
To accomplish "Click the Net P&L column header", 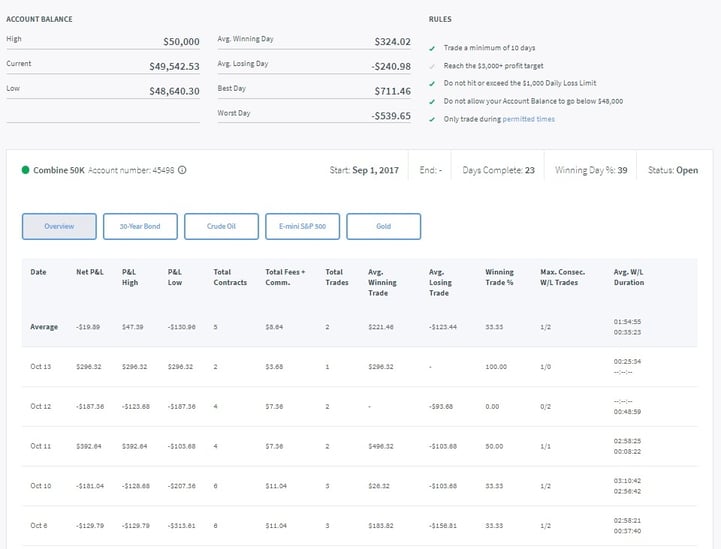I will tap(89, 272).
